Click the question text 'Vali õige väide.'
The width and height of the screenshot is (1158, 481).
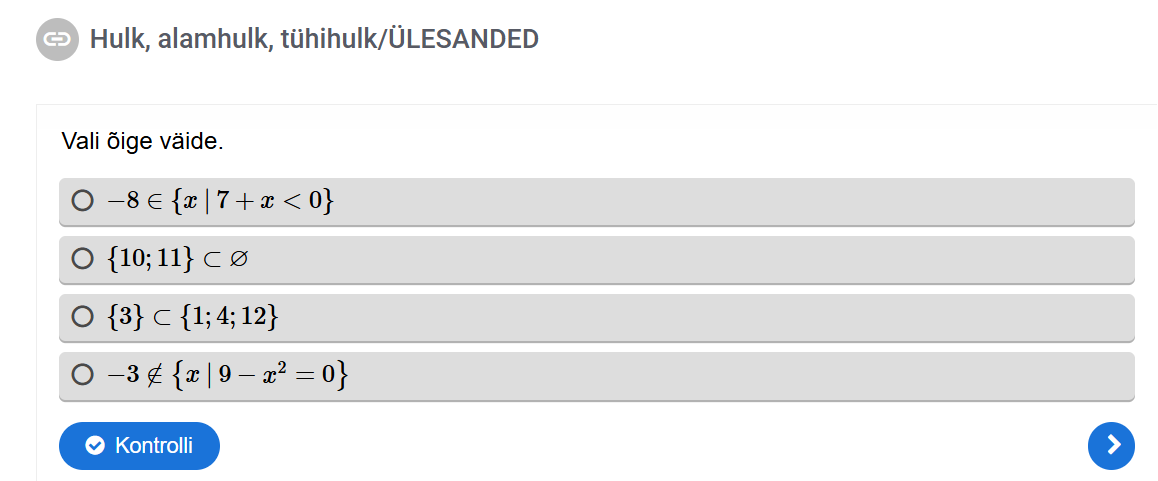(143, 141)
